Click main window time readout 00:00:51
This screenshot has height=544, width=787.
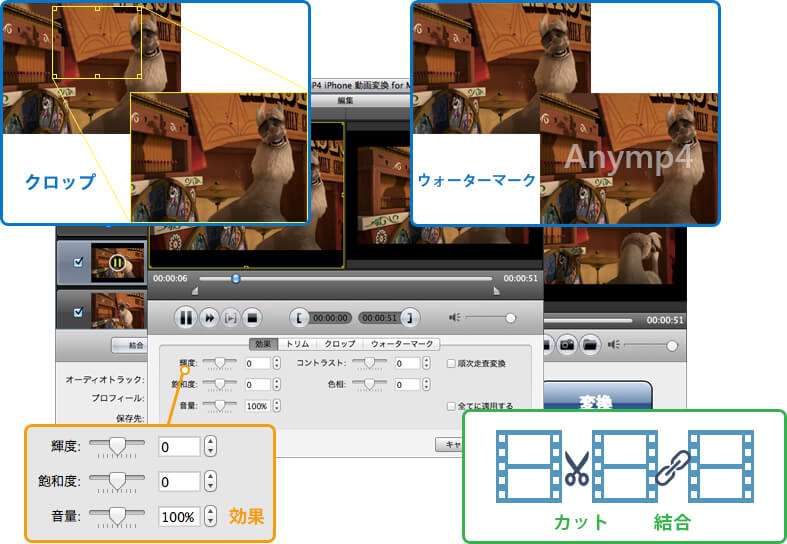click(x=665, y=320)
